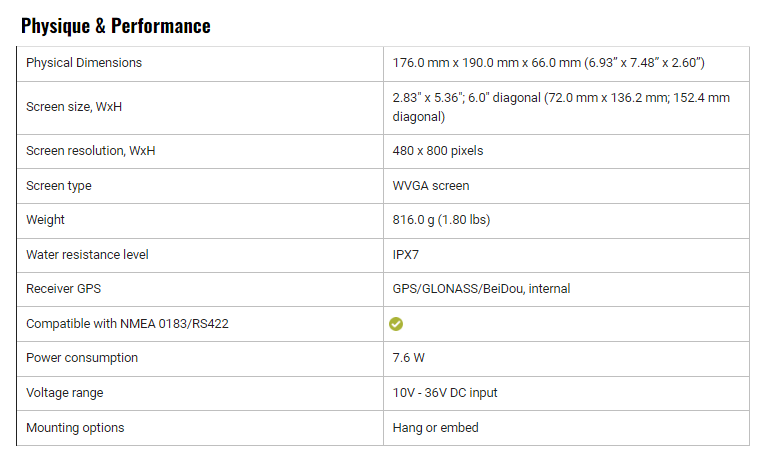Viewport: 765px width, 471px height.
Task: Select the Screen resolution, WxH label
Action: 90,151
